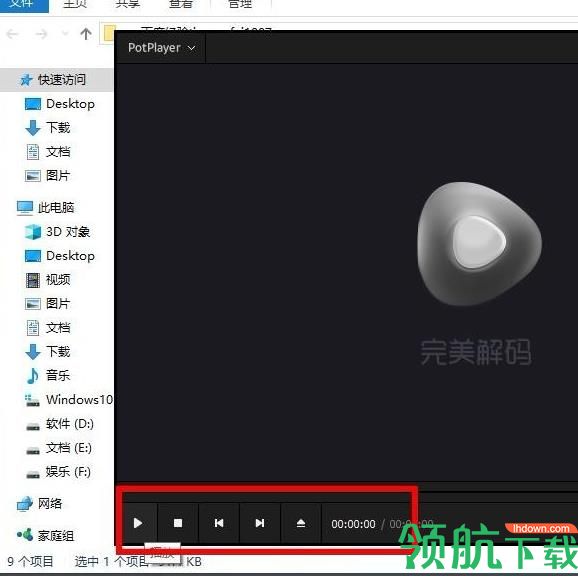
Task: Open the PotPlayer main menu dropdown
Action: (161, 48)
